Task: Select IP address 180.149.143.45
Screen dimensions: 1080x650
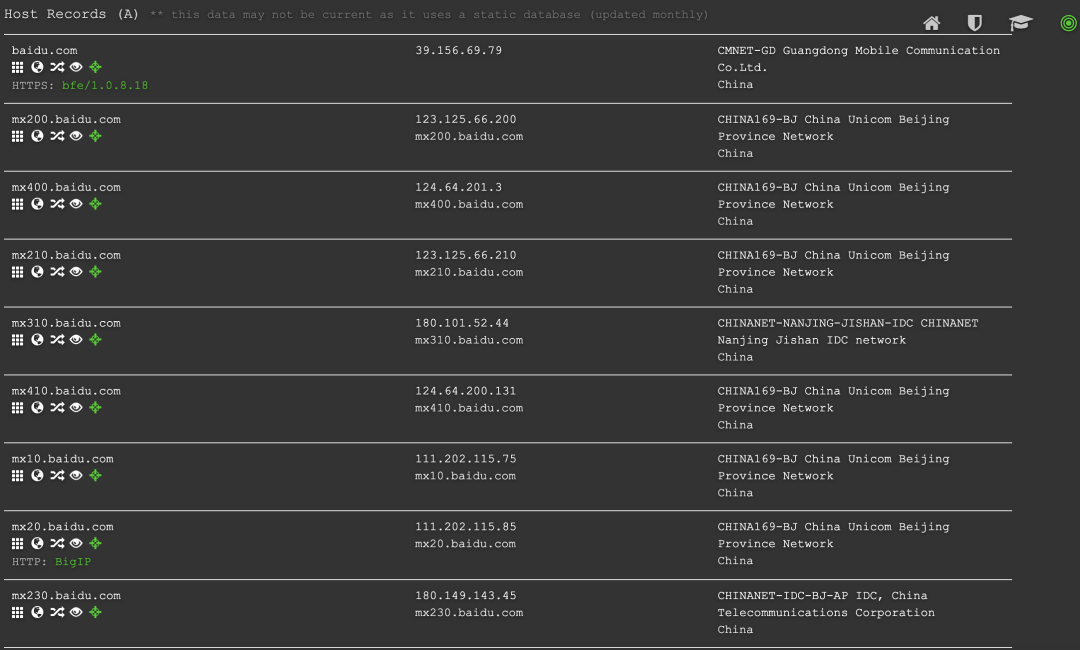Action: click(466, 596)
